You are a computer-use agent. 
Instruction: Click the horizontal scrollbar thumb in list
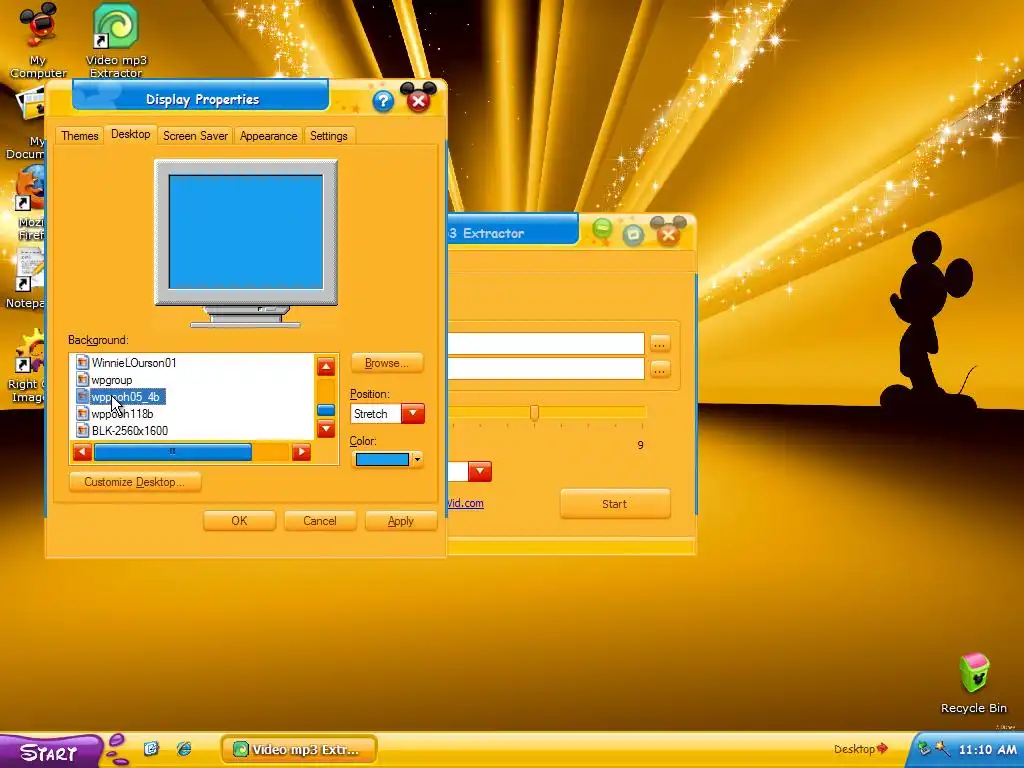pyautogui.click(x=172, y=452)
